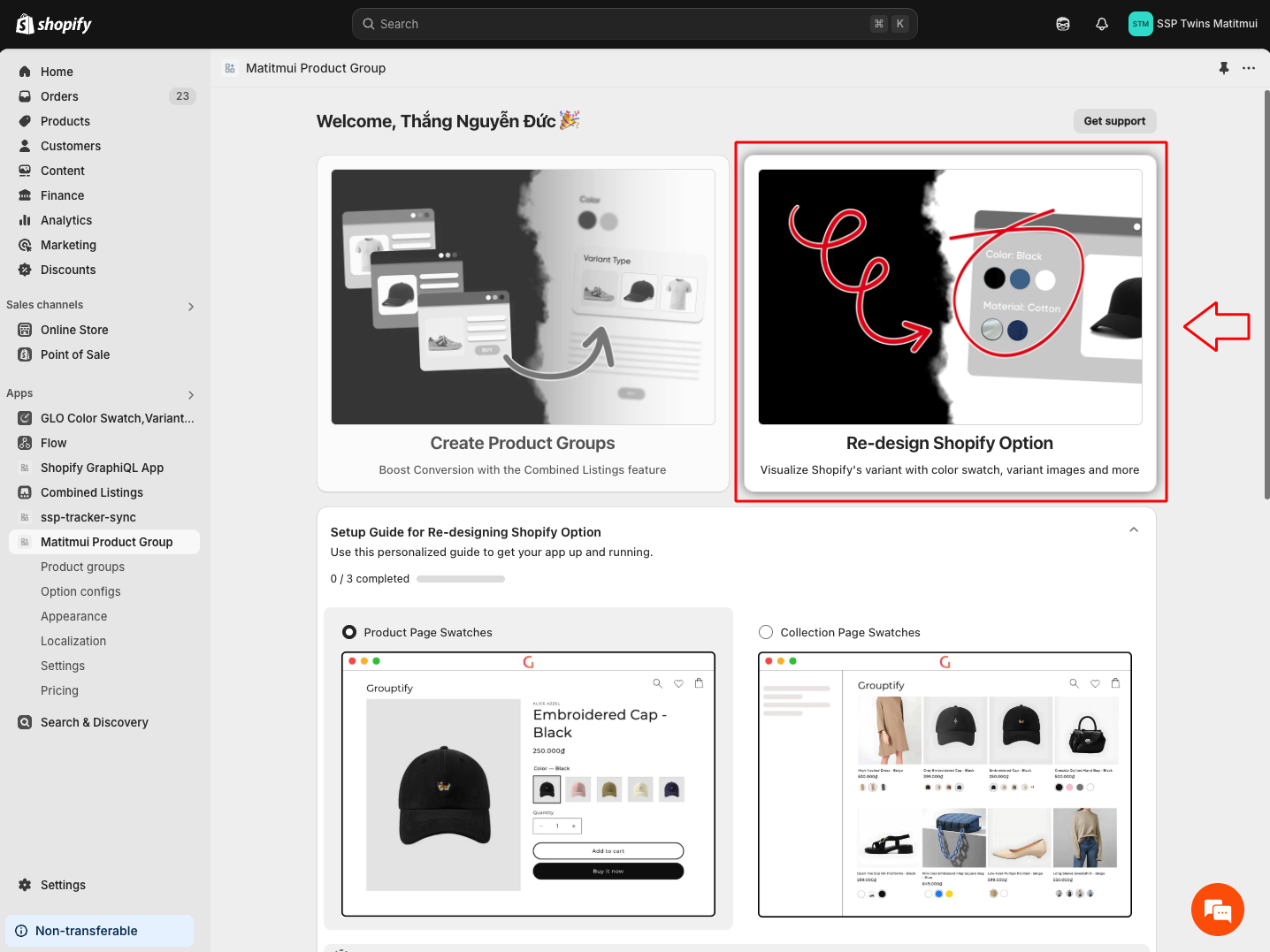Image resolution: width=1270 pixels, height=952 pixels.
Task: Focus the Search field in top bar
Action: coord(634,24)
